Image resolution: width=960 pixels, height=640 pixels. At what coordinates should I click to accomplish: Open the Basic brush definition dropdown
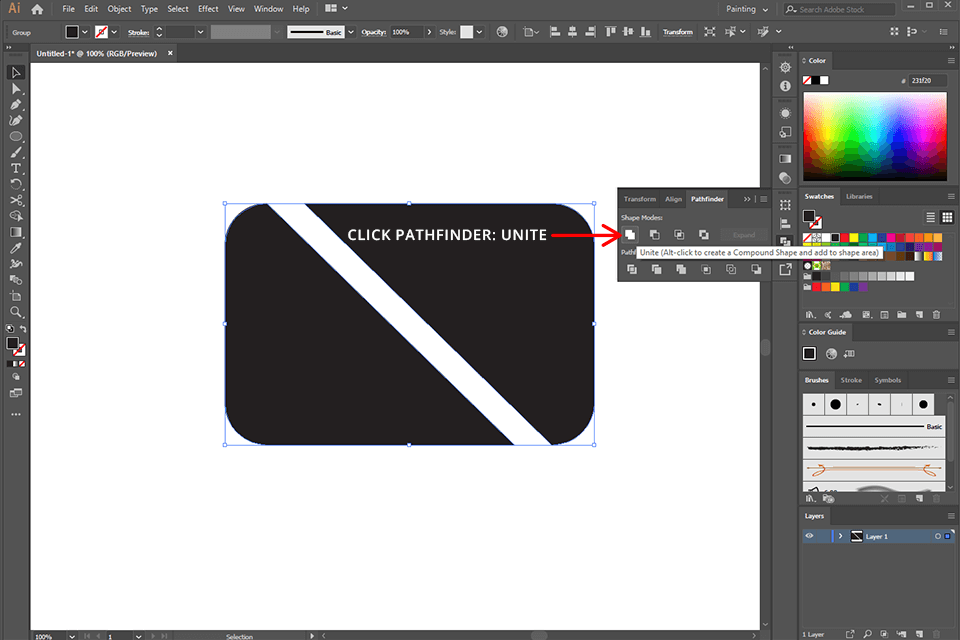click(x=352, y=31)
